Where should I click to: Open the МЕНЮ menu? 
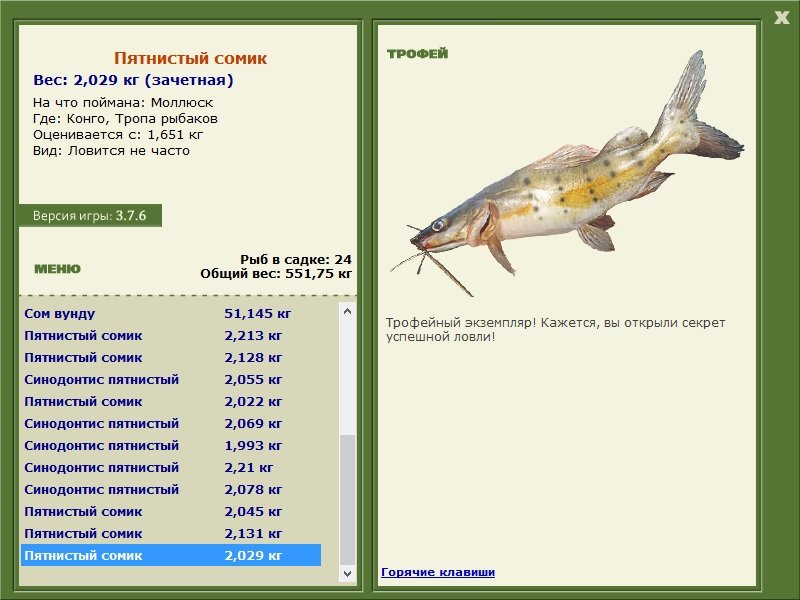click(x=57, y=269)
